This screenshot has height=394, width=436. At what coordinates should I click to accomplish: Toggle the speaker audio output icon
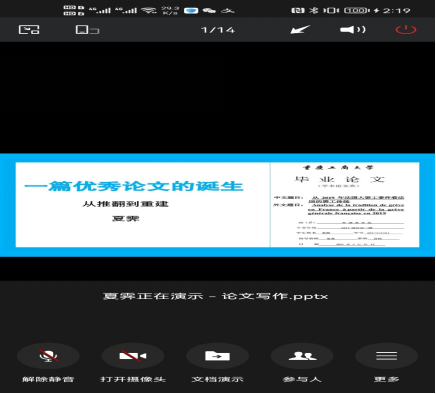tap(353, 30)
